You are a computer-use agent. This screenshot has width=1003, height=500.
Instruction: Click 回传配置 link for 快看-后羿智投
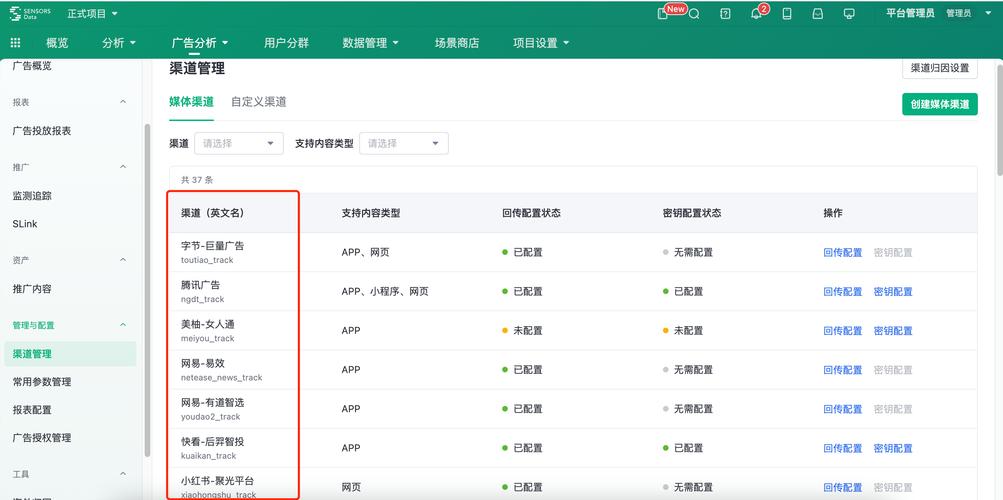click(842, 448)
